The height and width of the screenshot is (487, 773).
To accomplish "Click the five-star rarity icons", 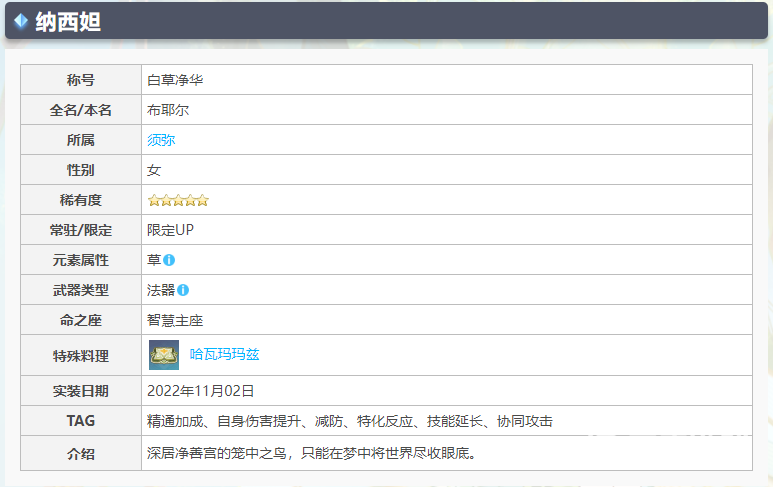I will pyautogui.click(x=178, y=200).
